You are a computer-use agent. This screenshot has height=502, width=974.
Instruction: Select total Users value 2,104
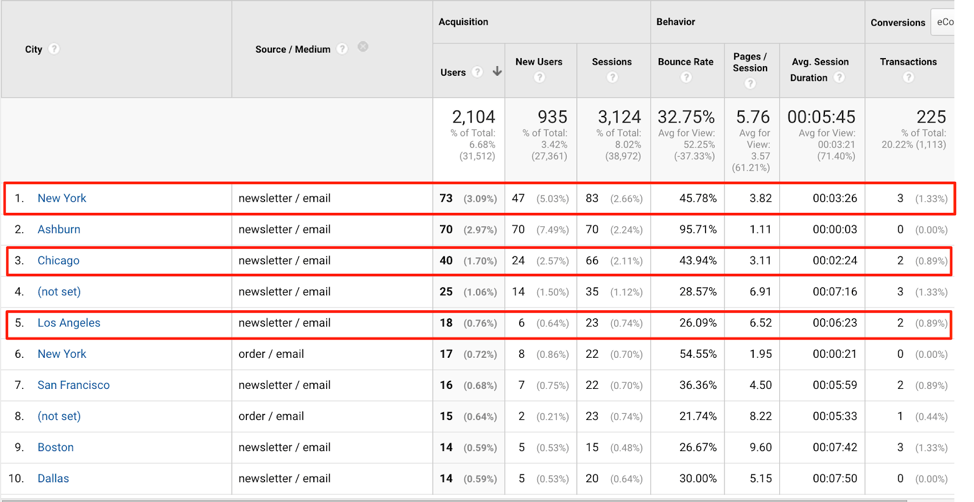(x=473, y=117)
